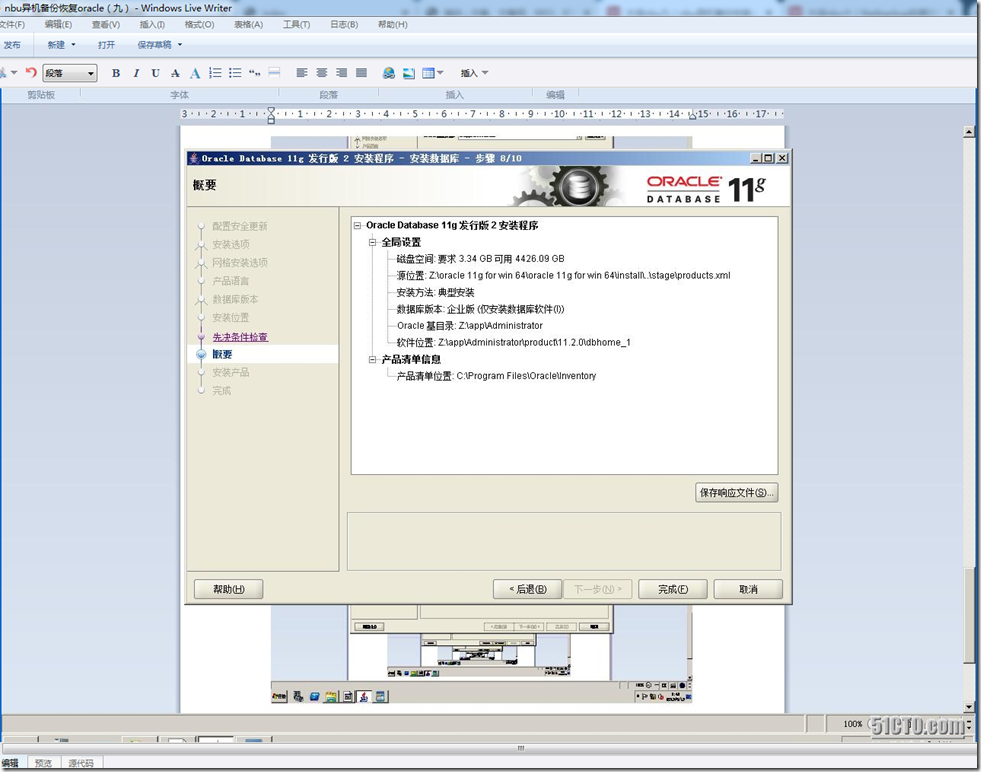Image resolution: width=981 pixels, height=772 pixels.
Task: Apply blockquote formatting
Action: coord(255,73)
